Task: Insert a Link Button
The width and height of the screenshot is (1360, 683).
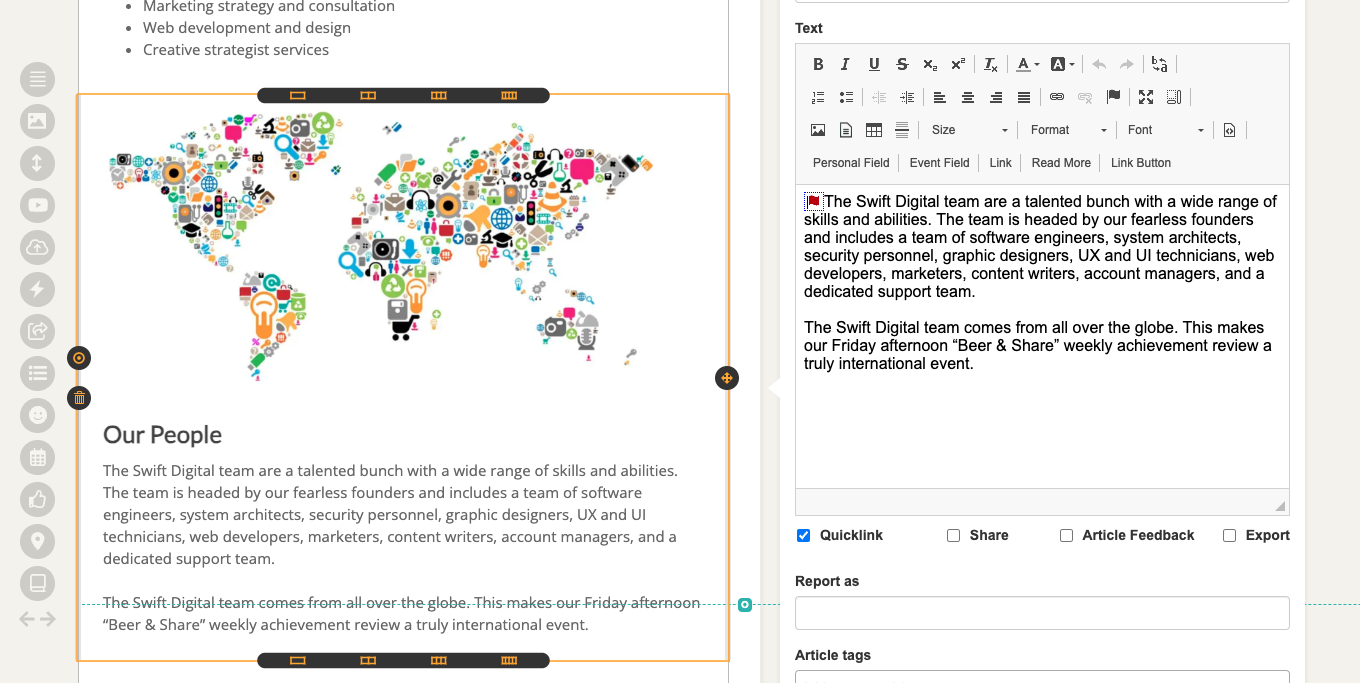Action: (1141, 163)
